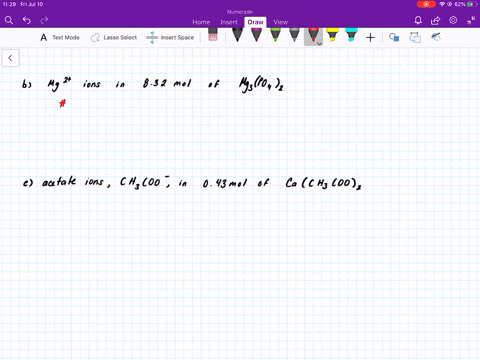Screen dimensions: 480x360
Task: Switch to the Home tab
Action: (x=201, y=22)
